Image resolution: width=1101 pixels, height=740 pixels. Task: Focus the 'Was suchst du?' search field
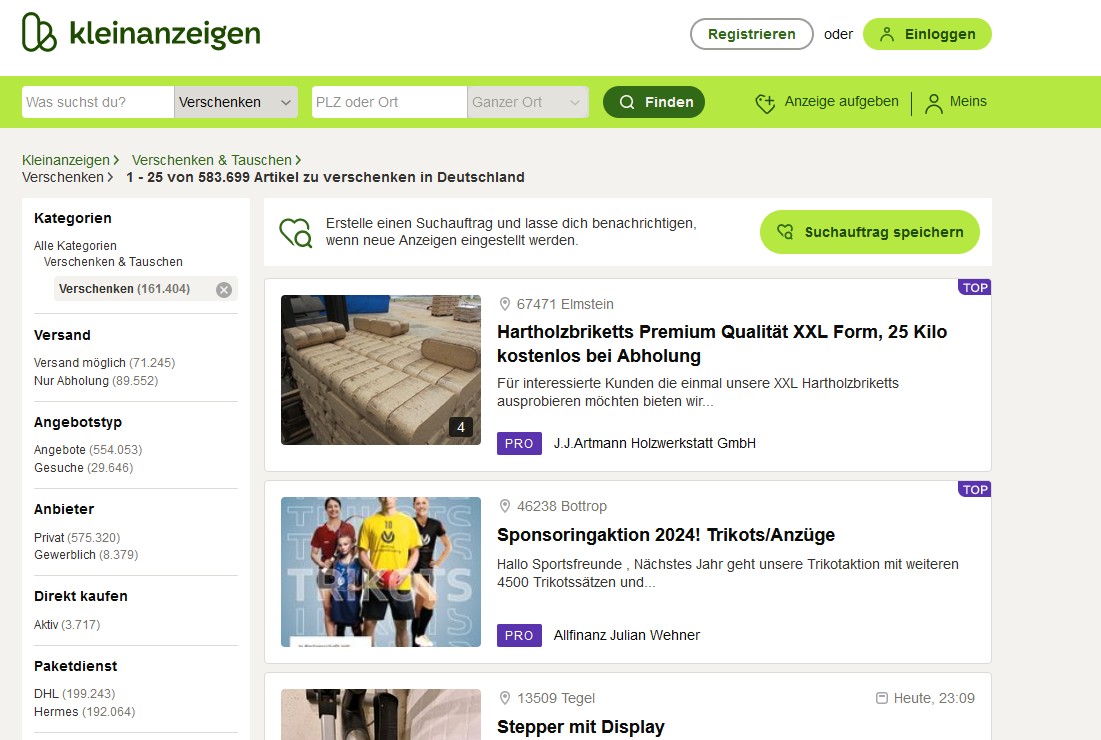click(x=98, y=102)
